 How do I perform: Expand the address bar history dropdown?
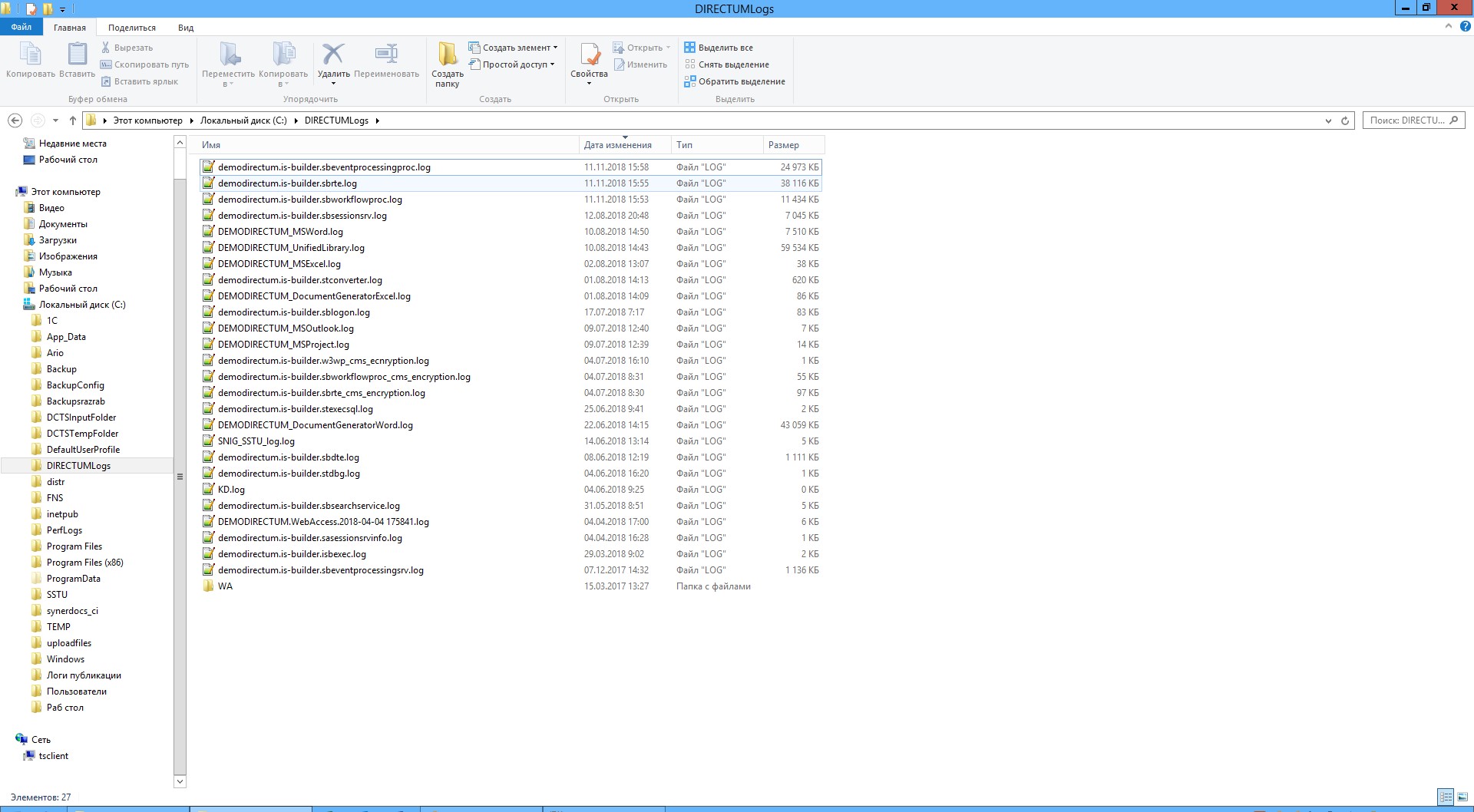[1328, 120]
